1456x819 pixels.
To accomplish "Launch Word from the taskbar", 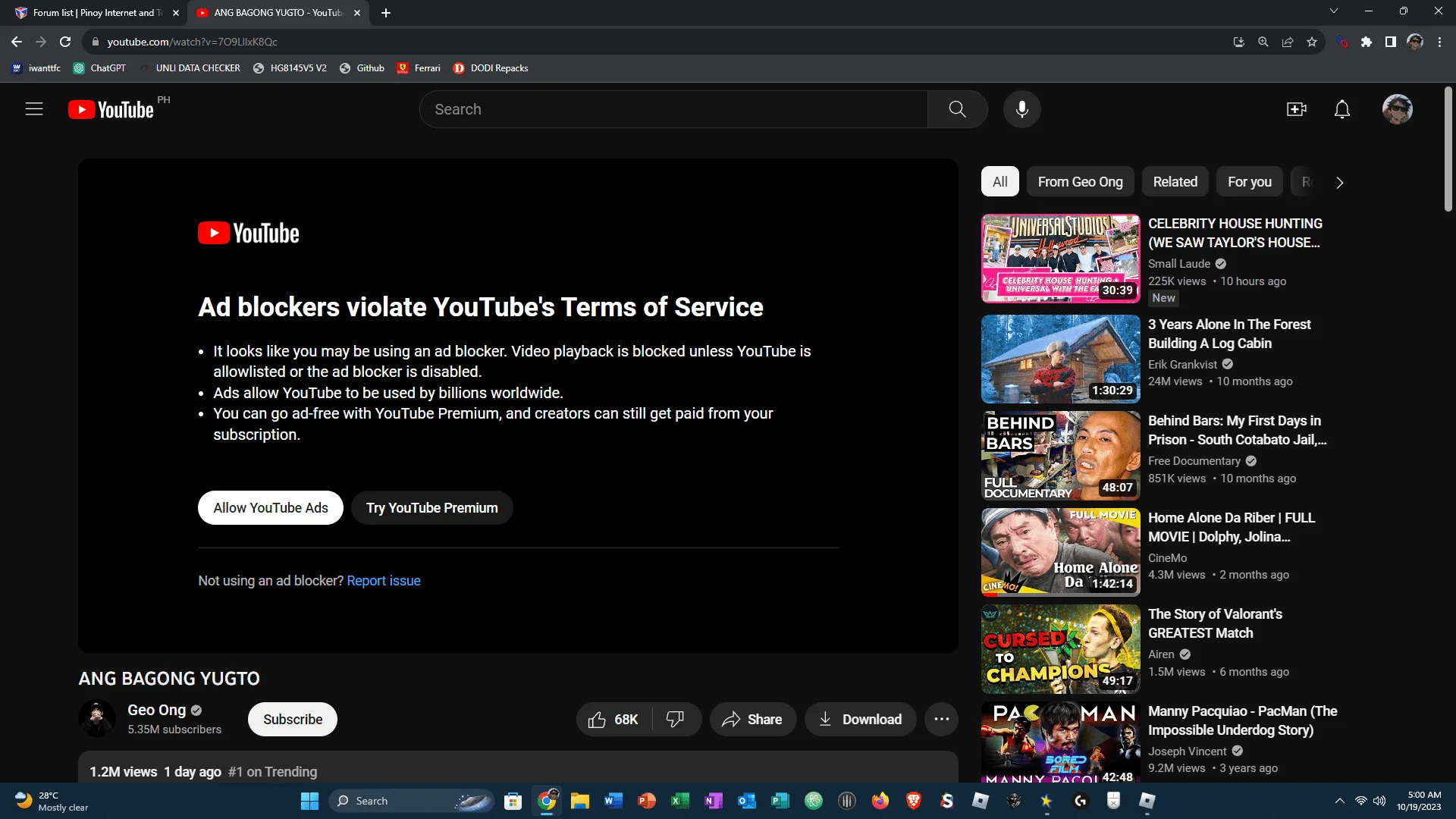I will point(613,801).
